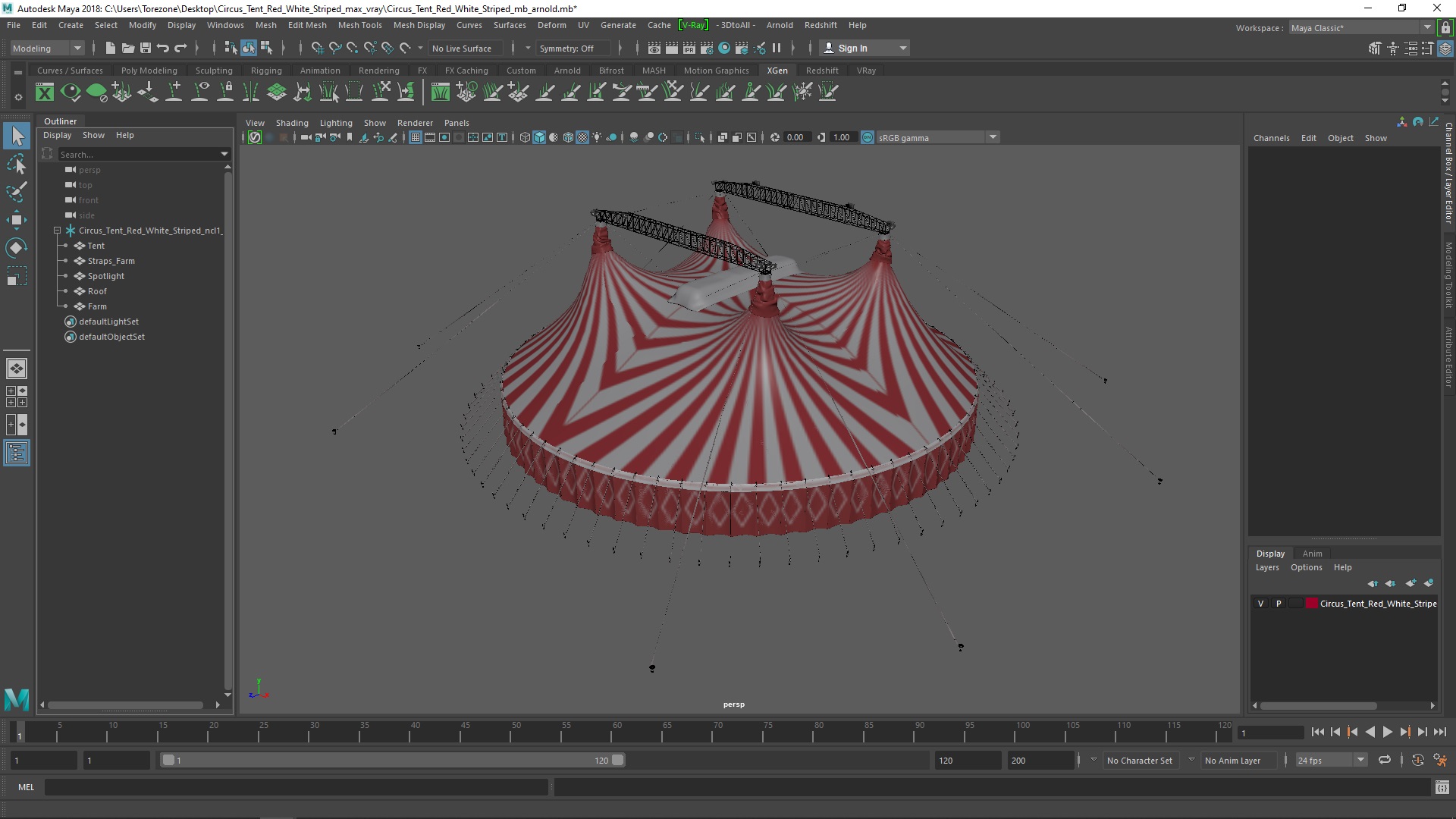Click the Snap to grids icon
Image resolution: width=1456 pixels, height=819 pixels.
(317, 48)
